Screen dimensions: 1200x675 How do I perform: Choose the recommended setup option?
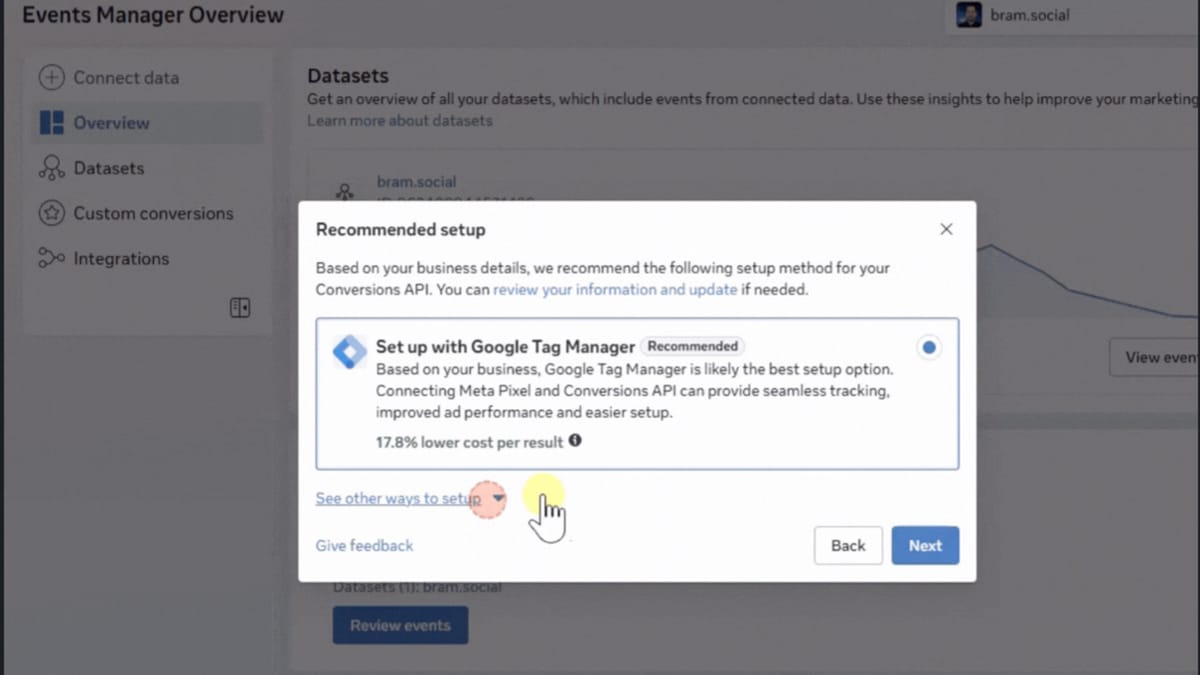(637, 394)
